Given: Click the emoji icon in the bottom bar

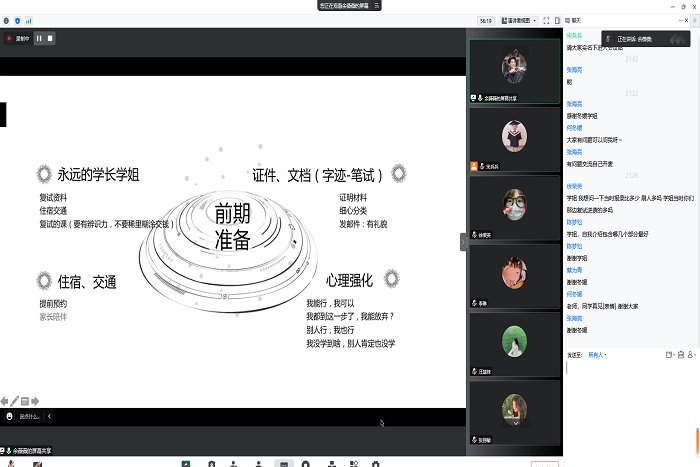Looking at the screenshot, I should pyautogui.click(x=9, y=416).
